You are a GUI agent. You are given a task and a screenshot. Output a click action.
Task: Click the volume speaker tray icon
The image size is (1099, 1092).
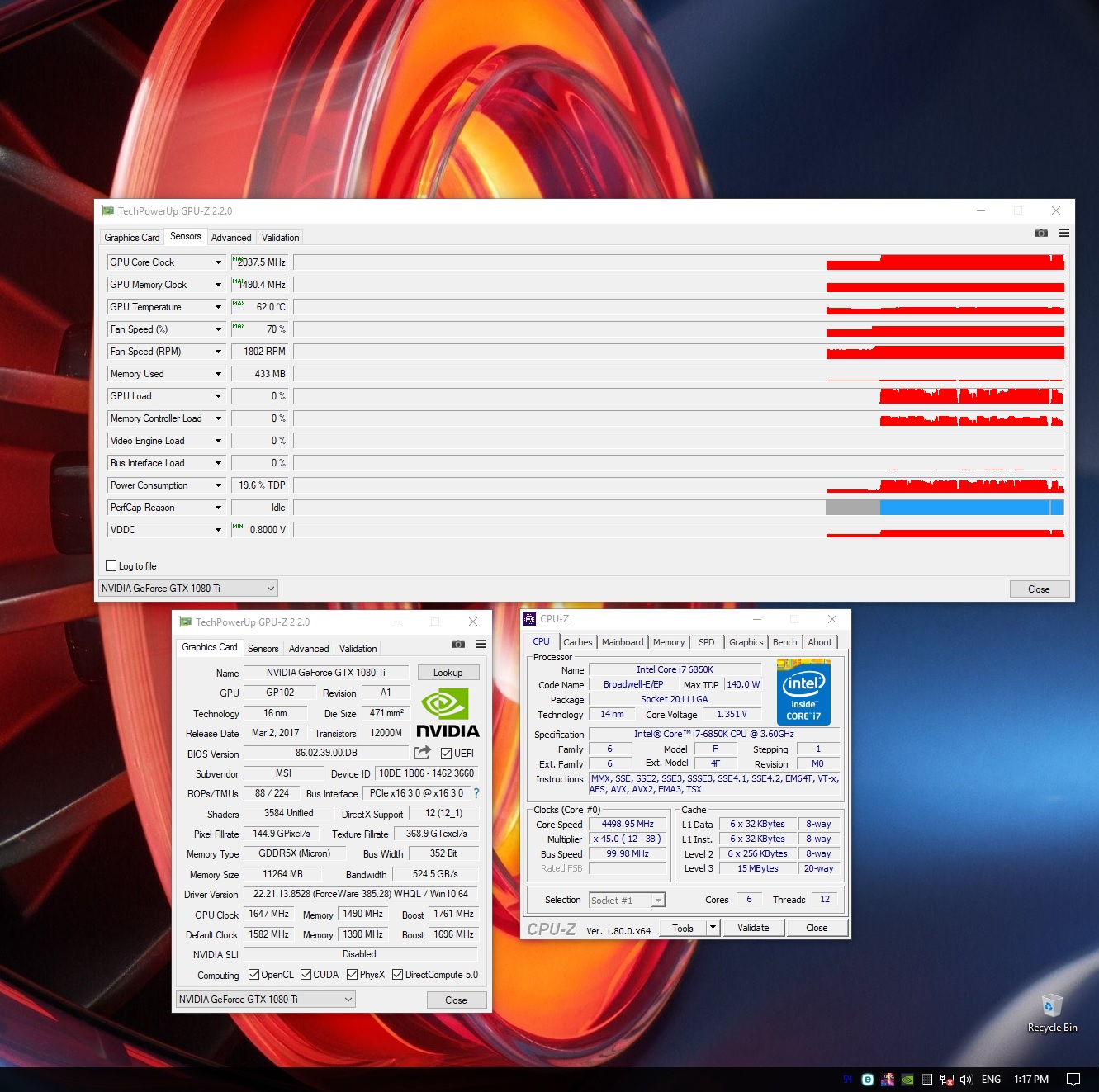pos(967,1080)
